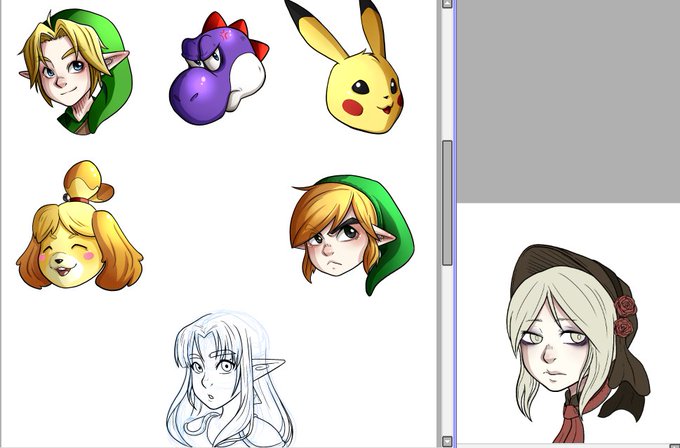
Task: Click the vertical scrollbar thumb of the left canvas
Action: 447,203
